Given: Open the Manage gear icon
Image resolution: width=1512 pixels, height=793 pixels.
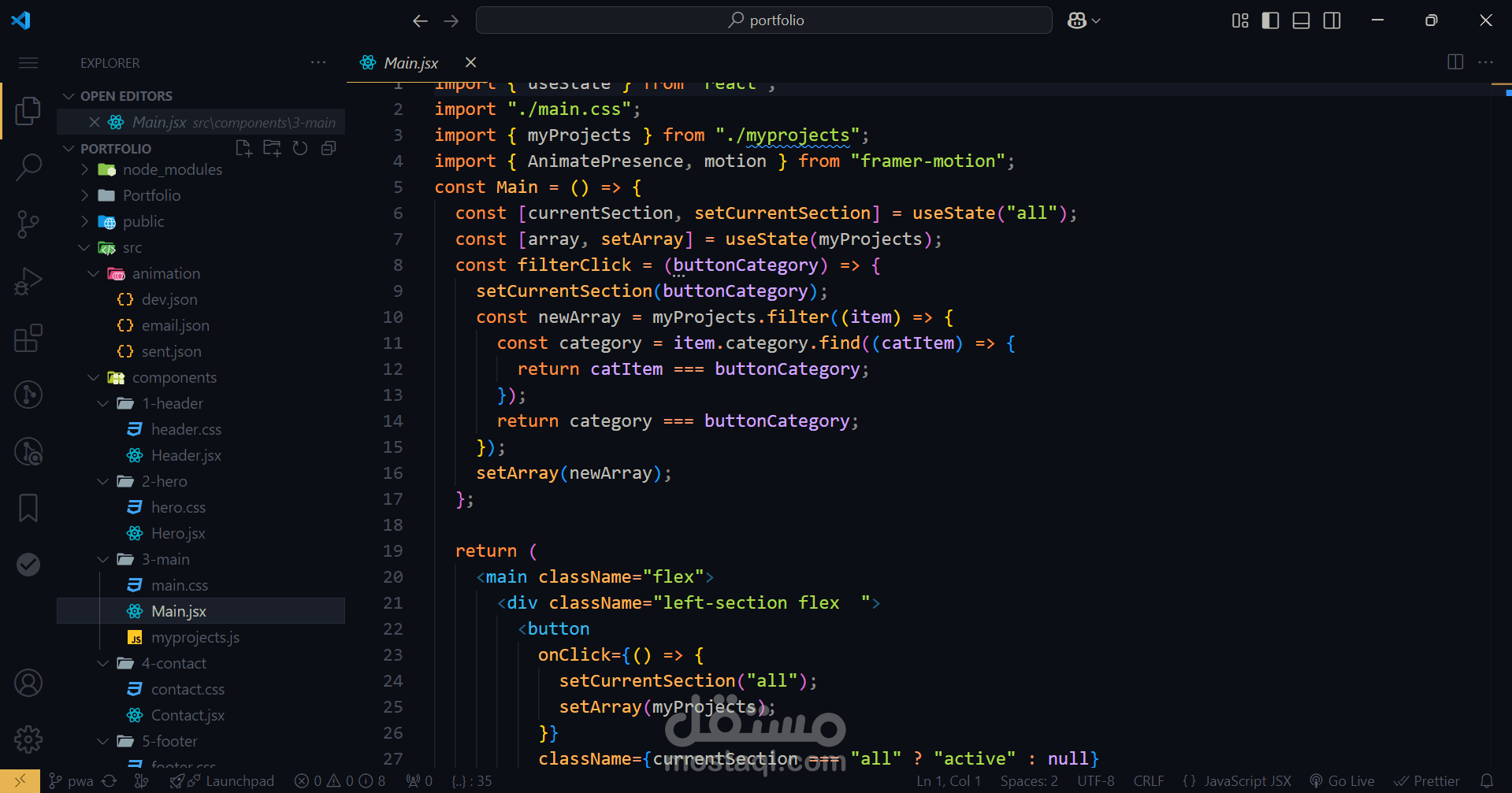Looking at the screenshot, I should tap(28, 739).
